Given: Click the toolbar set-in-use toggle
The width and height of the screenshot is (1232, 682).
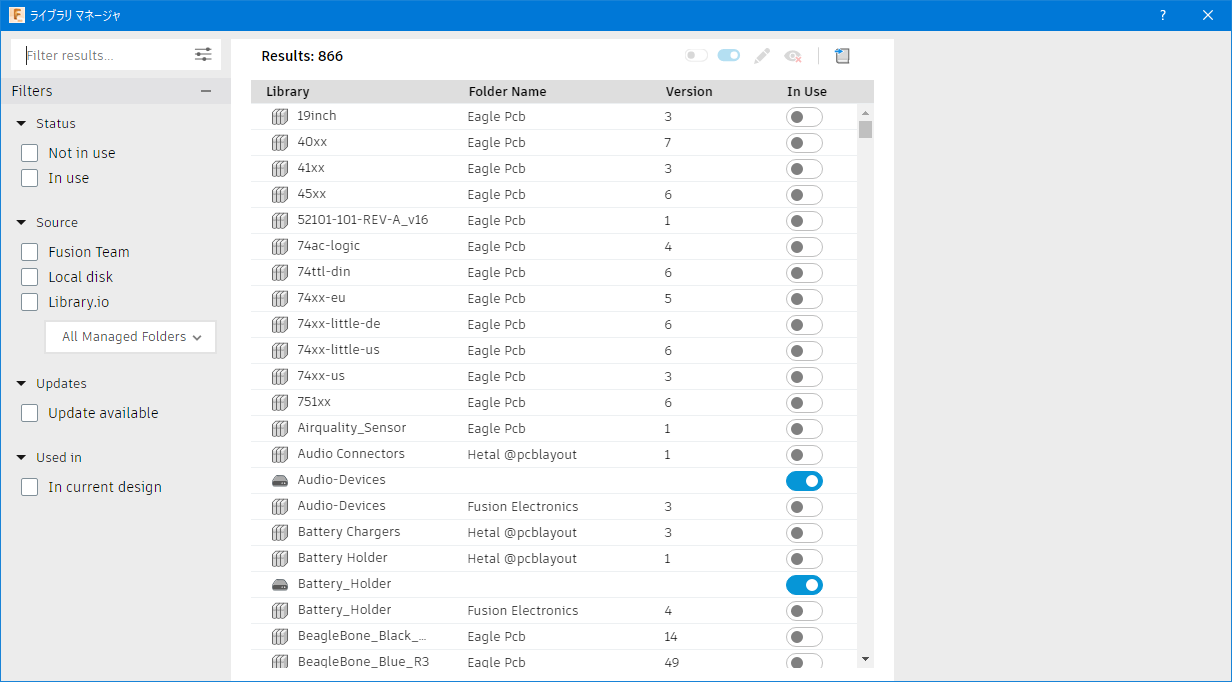Looking at the screenshot, I should [729, 56].
